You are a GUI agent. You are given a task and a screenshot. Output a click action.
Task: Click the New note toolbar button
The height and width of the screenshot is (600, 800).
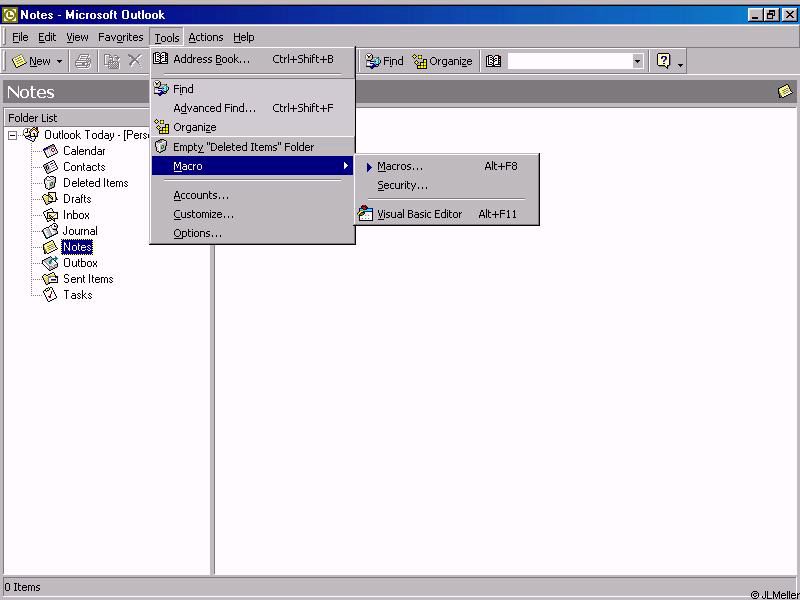pyautogui.click(x=31, y=61)
